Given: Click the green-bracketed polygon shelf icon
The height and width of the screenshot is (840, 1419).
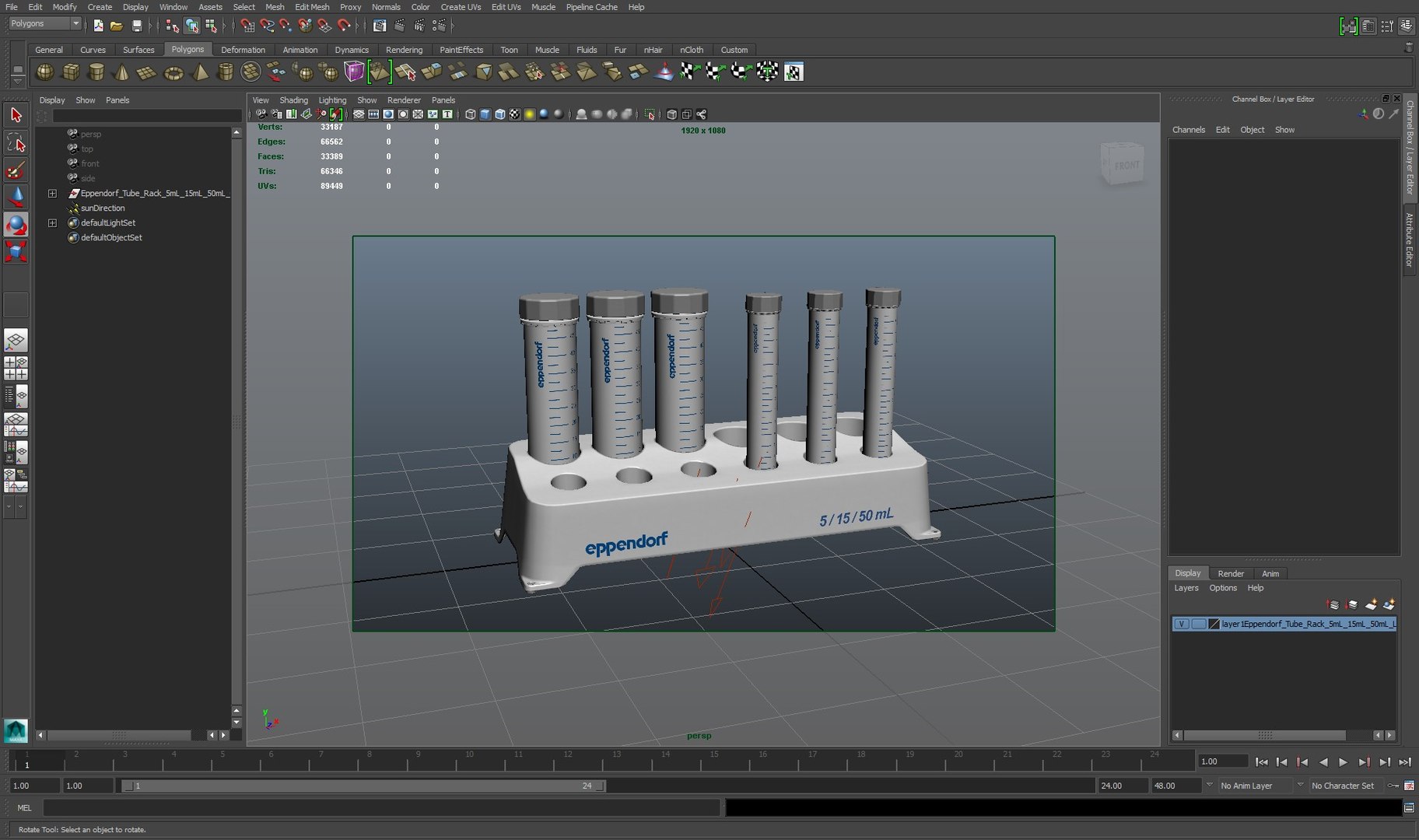Looking at the screenshot, I should (x=380, y=72).
